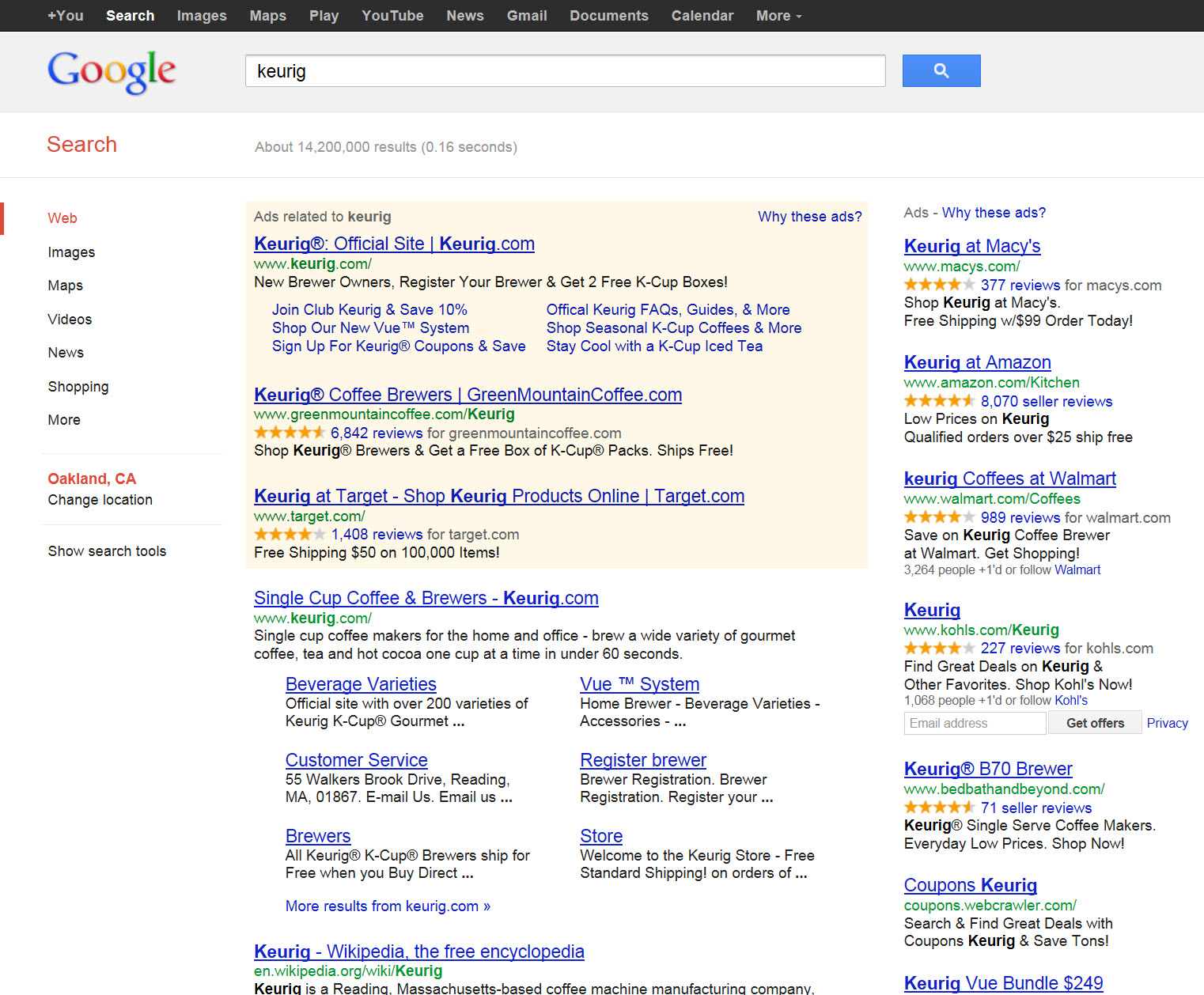Open 71 seller reviews link
The height and width of the screenshot is (995, 1204).
pyautogui.click(x=1036, y=808)
